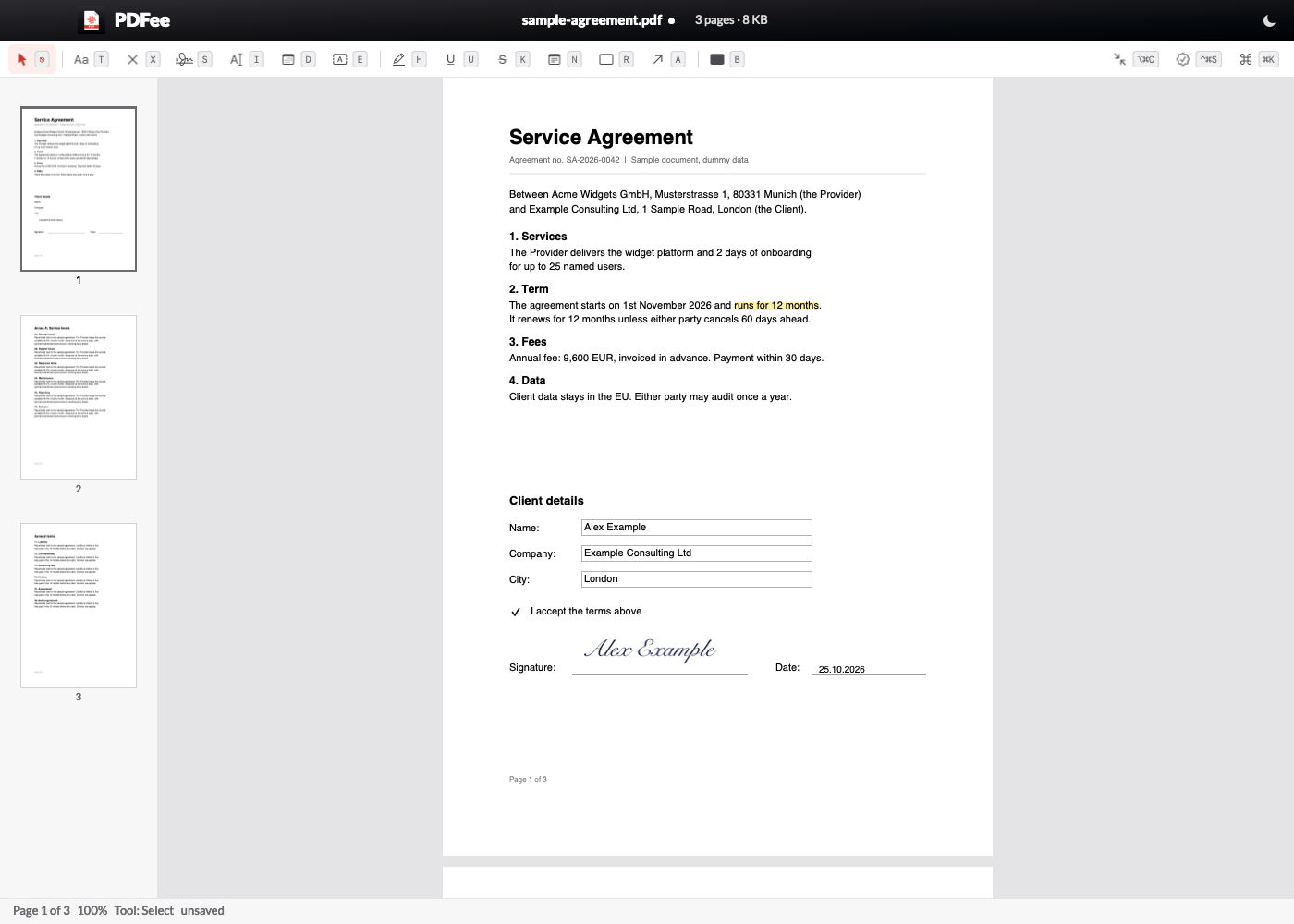Image resolution: width=1294 pixels, height=924 pixels.
Task: Click the 100% zoom level in status bar
Action: 92,910
